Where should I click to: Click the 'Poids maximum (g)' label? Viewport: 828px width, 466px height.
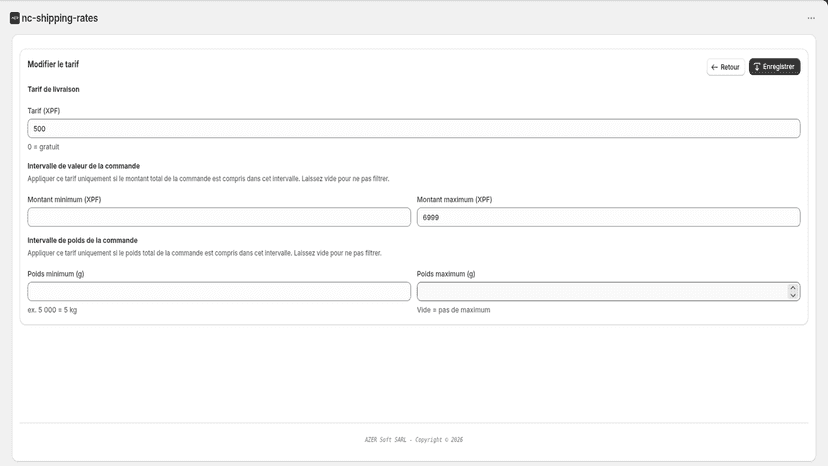point(446,274)
